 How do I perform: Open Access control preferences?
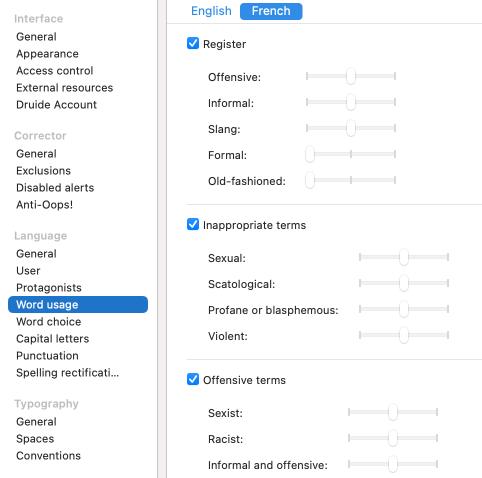point(55,71)
